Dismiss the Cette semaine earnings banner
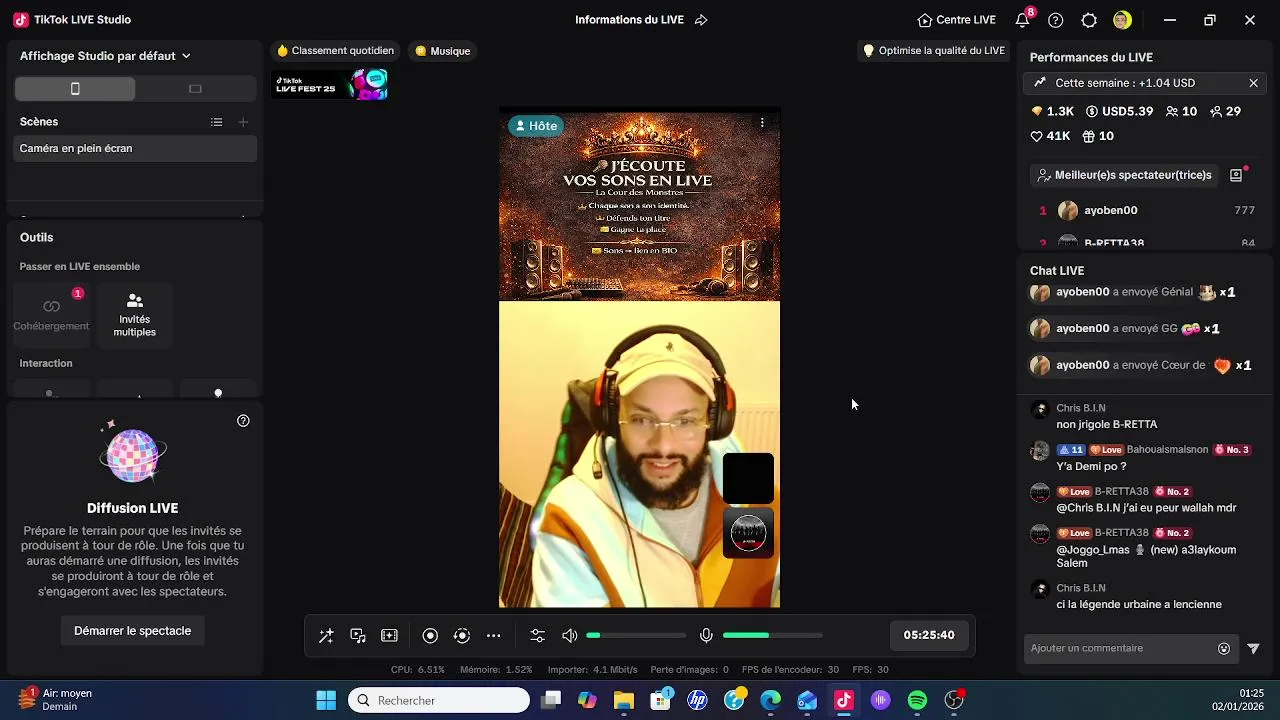The height and width of the screenshot is (720, 1280). tap(1253, 83)
